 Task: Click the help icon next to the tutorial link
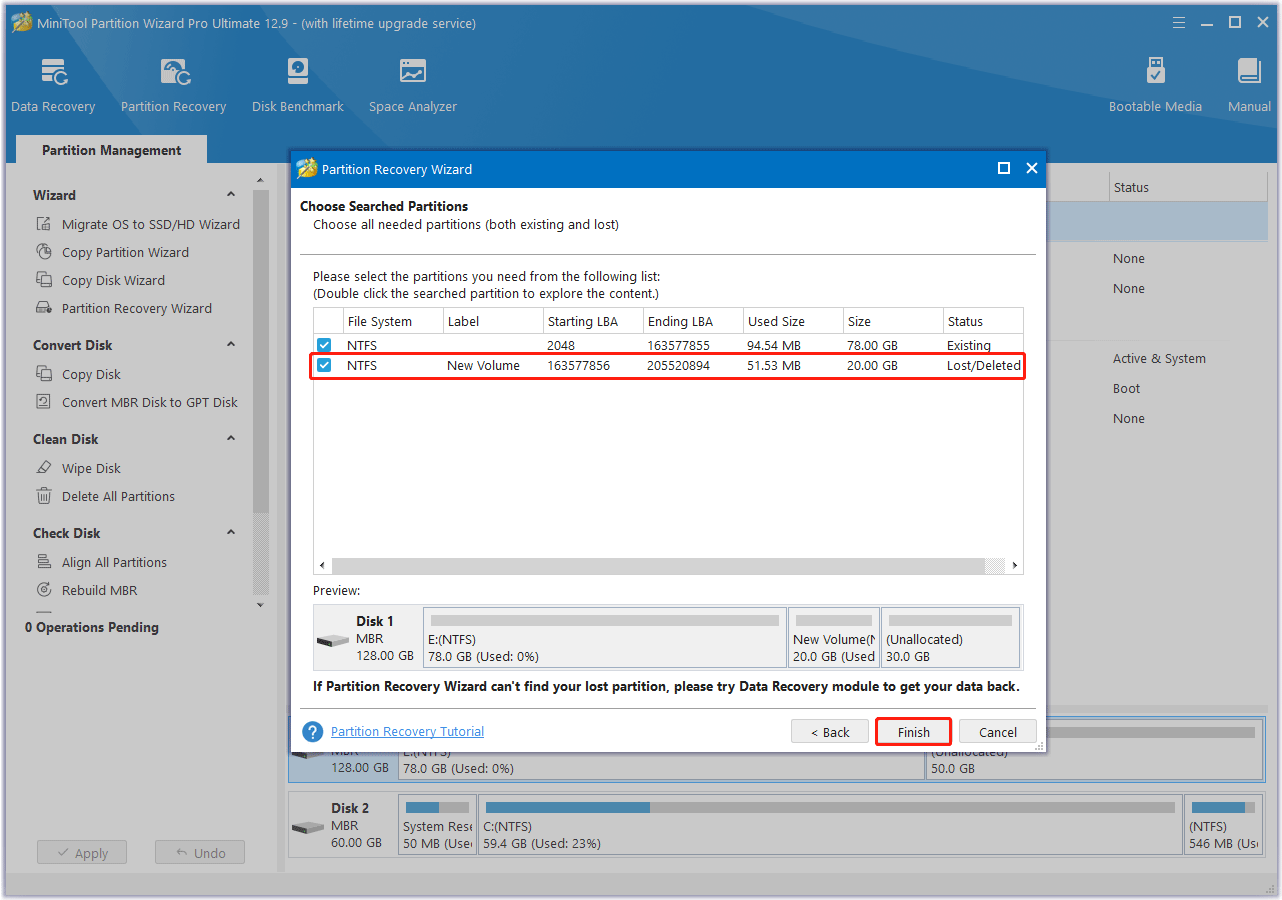(x=312, y=731)
